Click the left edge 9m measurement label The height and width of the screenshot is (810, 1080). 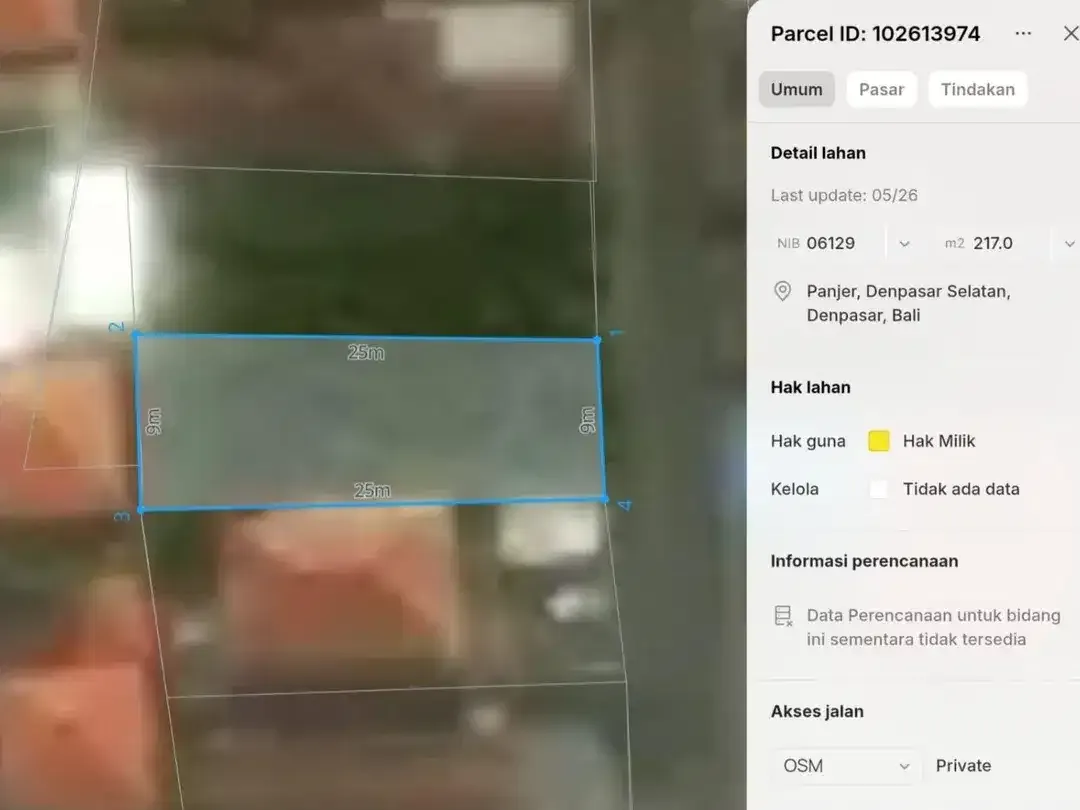point(154,421)
